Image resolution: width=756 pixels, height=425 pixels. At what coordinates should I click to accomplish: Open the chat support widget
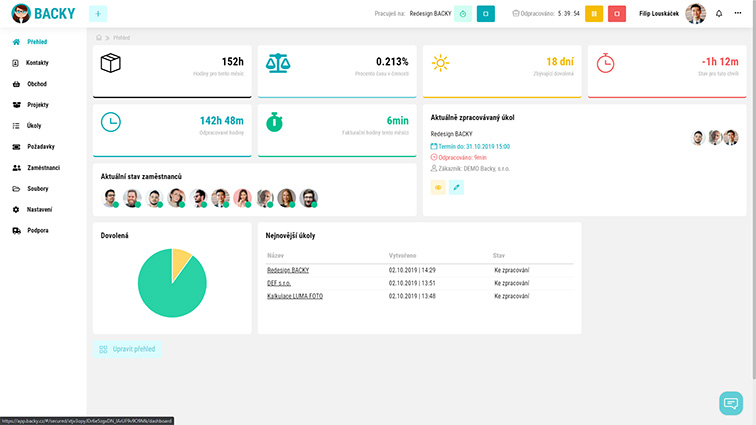(731, 403)
